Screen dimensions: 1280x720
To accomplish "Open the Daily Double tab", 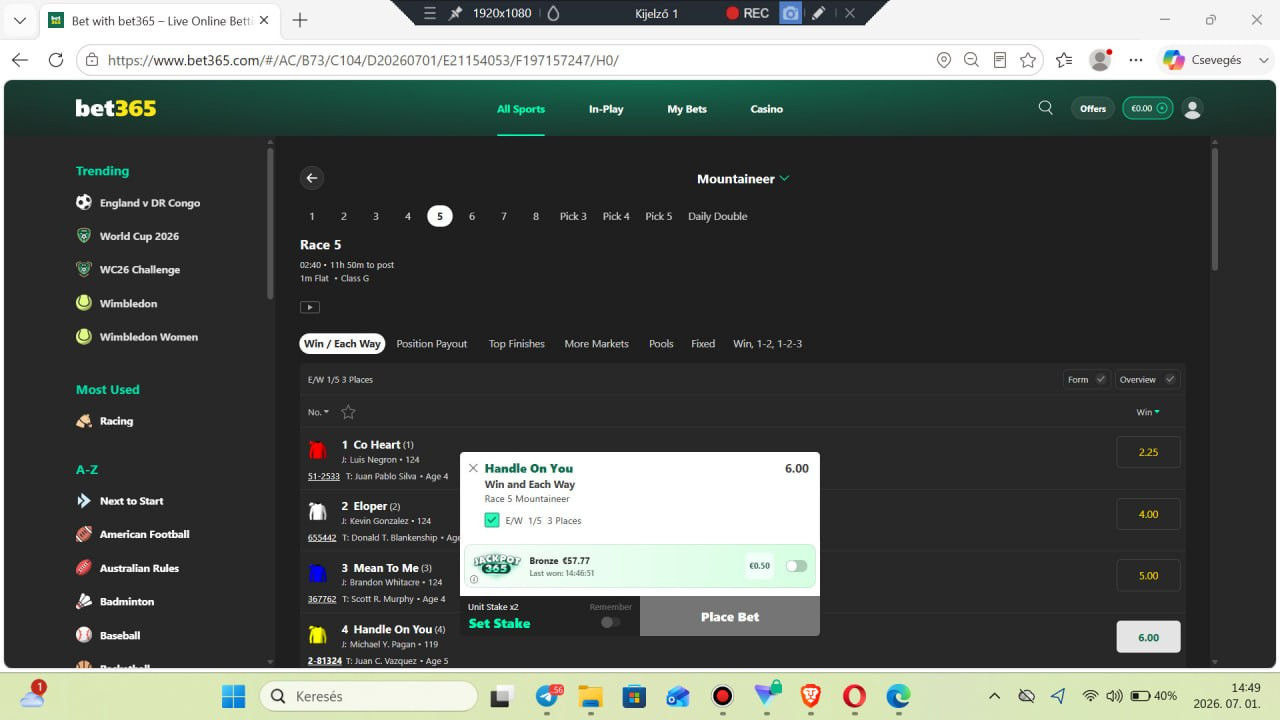I will pyautogui.click(x=718, y=216).
